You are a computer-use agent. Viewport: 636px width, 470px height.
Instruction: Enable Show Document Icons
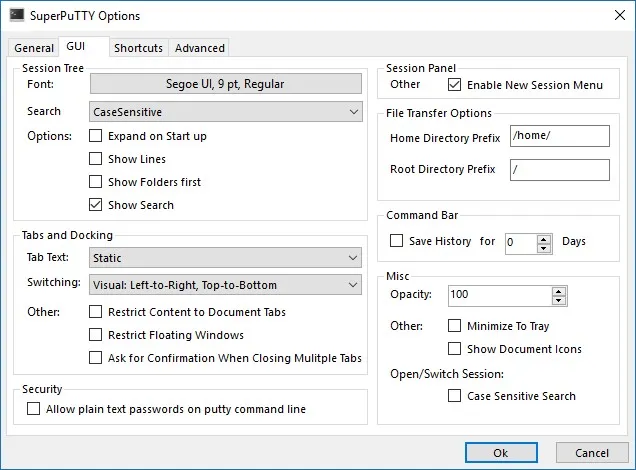tap(454, 349)
